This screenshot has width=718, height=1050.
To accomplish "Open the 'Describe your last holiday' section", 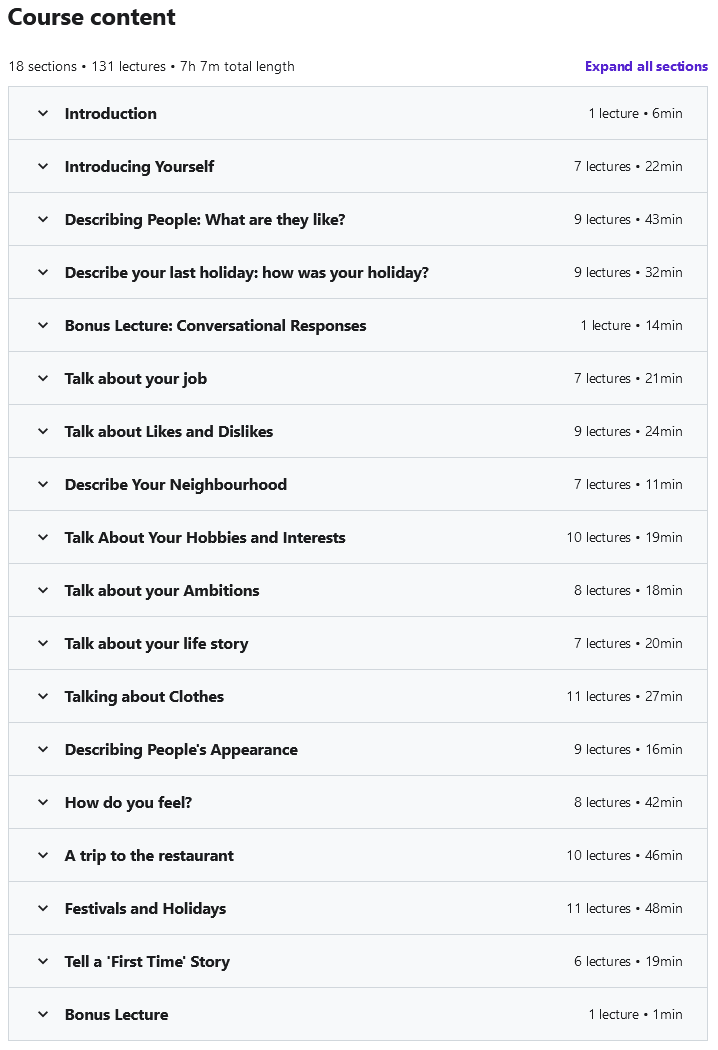I will (x=246, y=272).
